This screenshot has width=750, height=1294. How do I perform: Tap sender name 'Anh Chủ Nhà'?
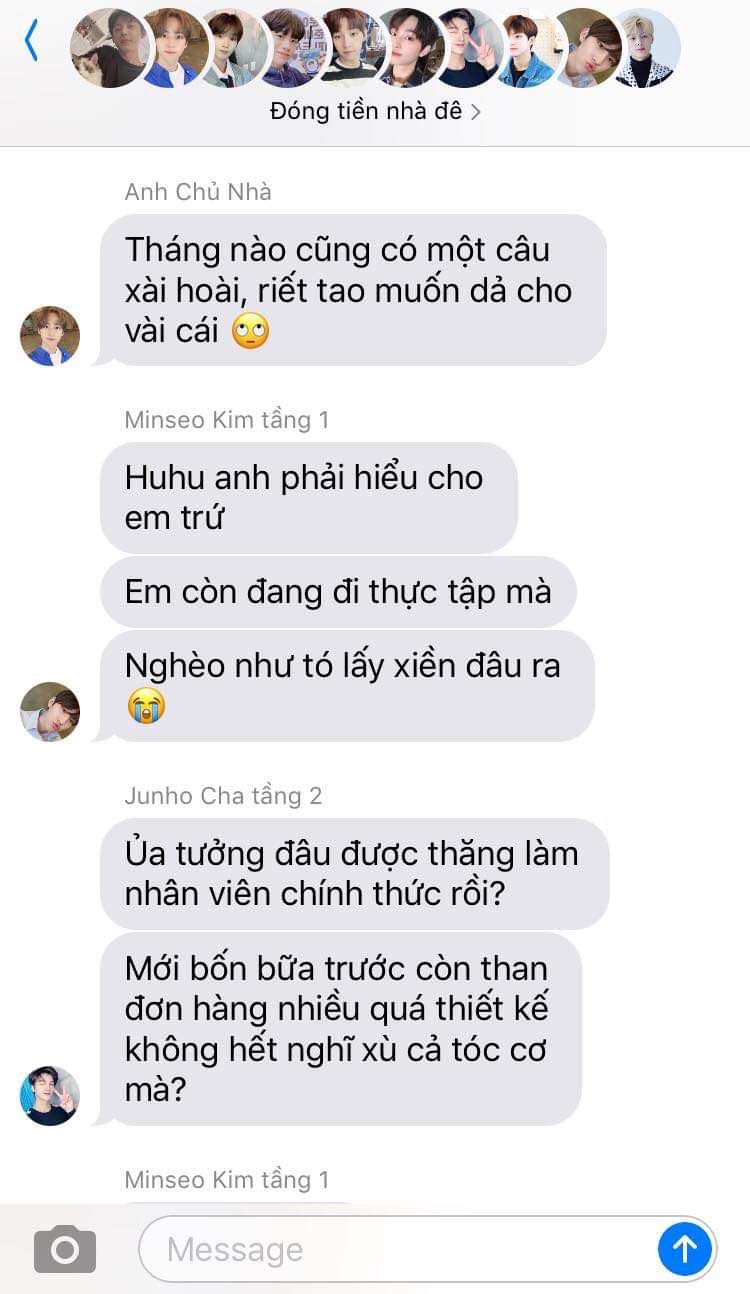[x=198, y=192]
